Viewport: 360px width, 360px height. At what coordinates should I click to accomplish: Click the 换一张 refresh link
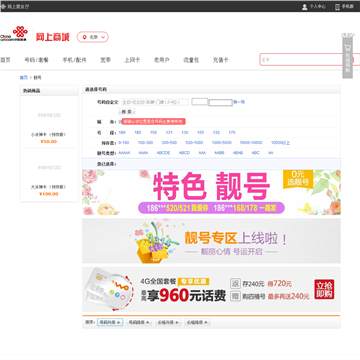click(239, 102)
